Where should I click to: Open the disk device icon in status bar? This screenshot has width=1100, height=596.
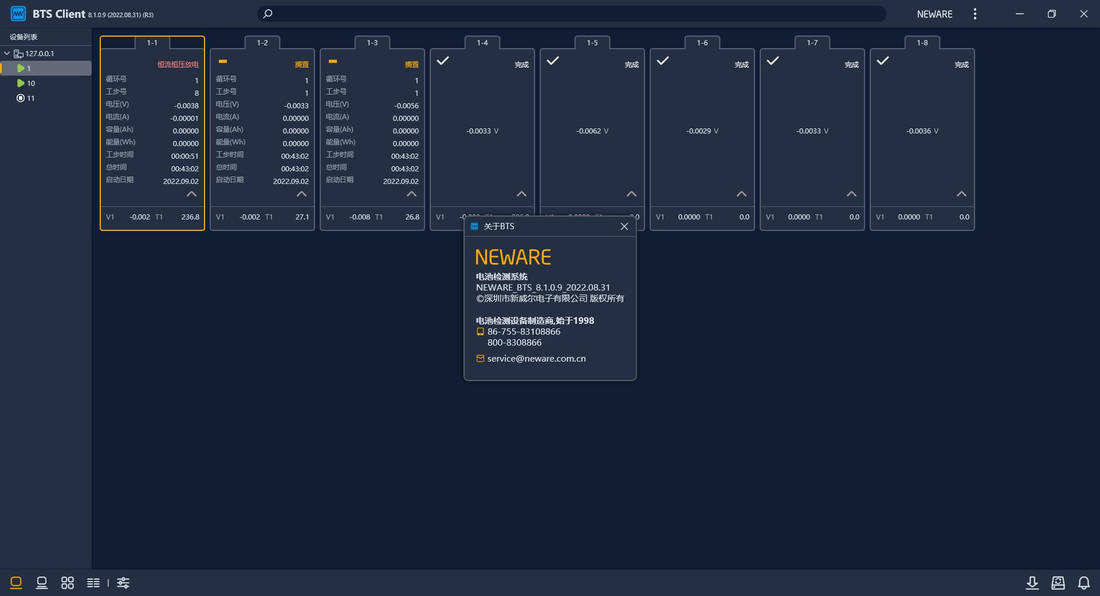pos(1058,583)
